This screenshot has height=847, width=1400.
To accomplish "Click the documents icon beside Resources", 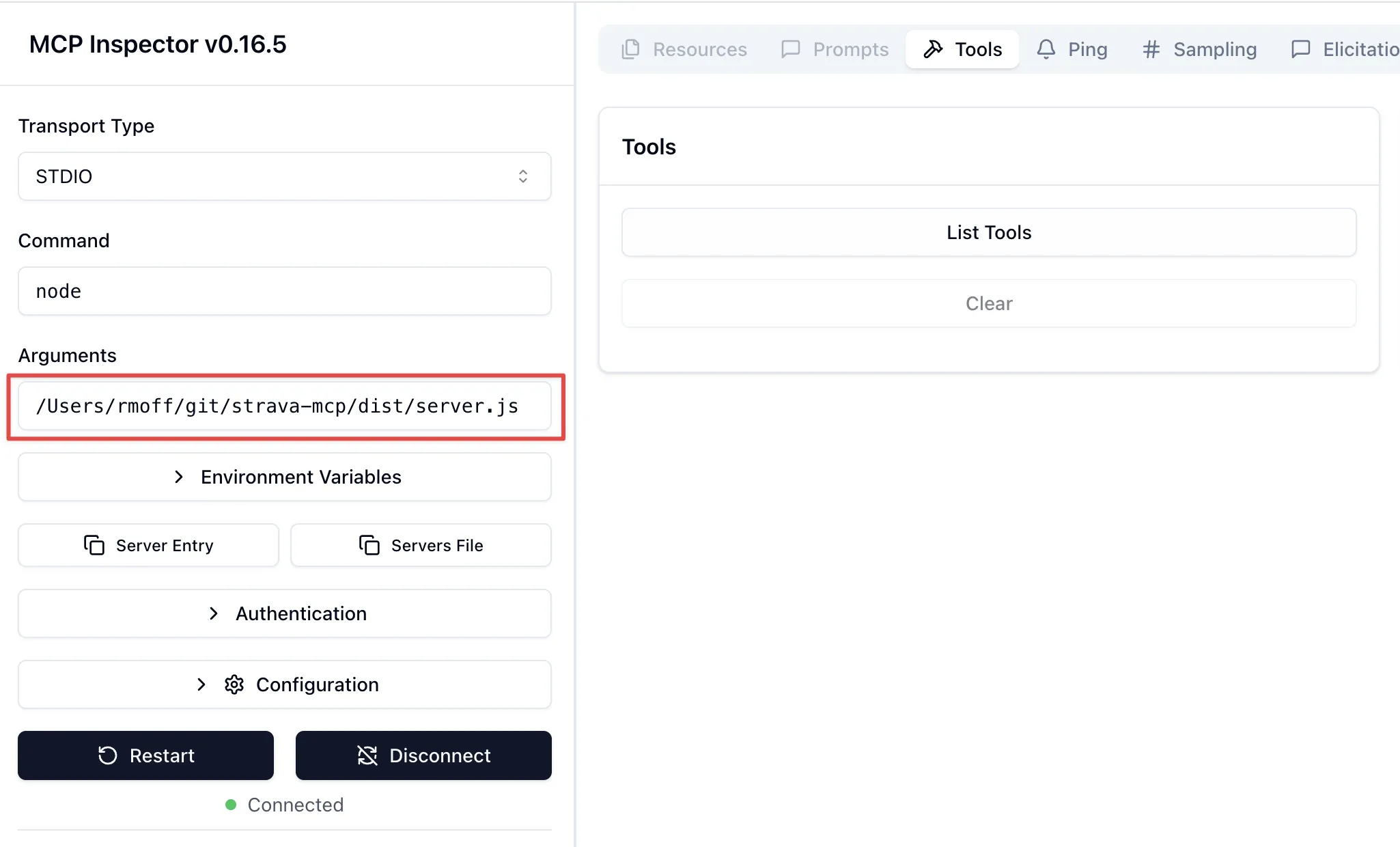I will coord(630,49).
